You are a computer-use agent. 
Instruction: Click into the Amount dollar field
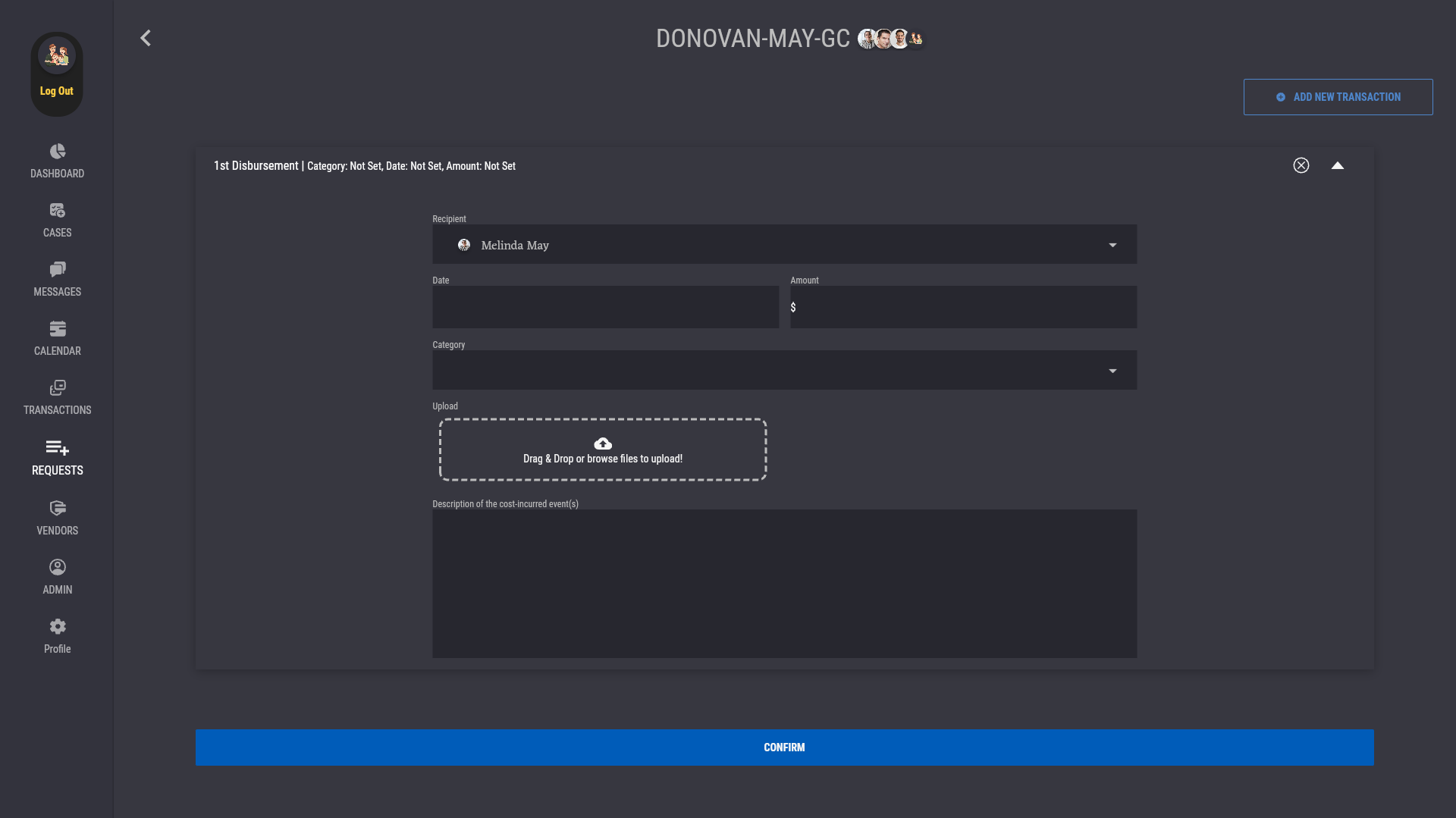[963, 307]
